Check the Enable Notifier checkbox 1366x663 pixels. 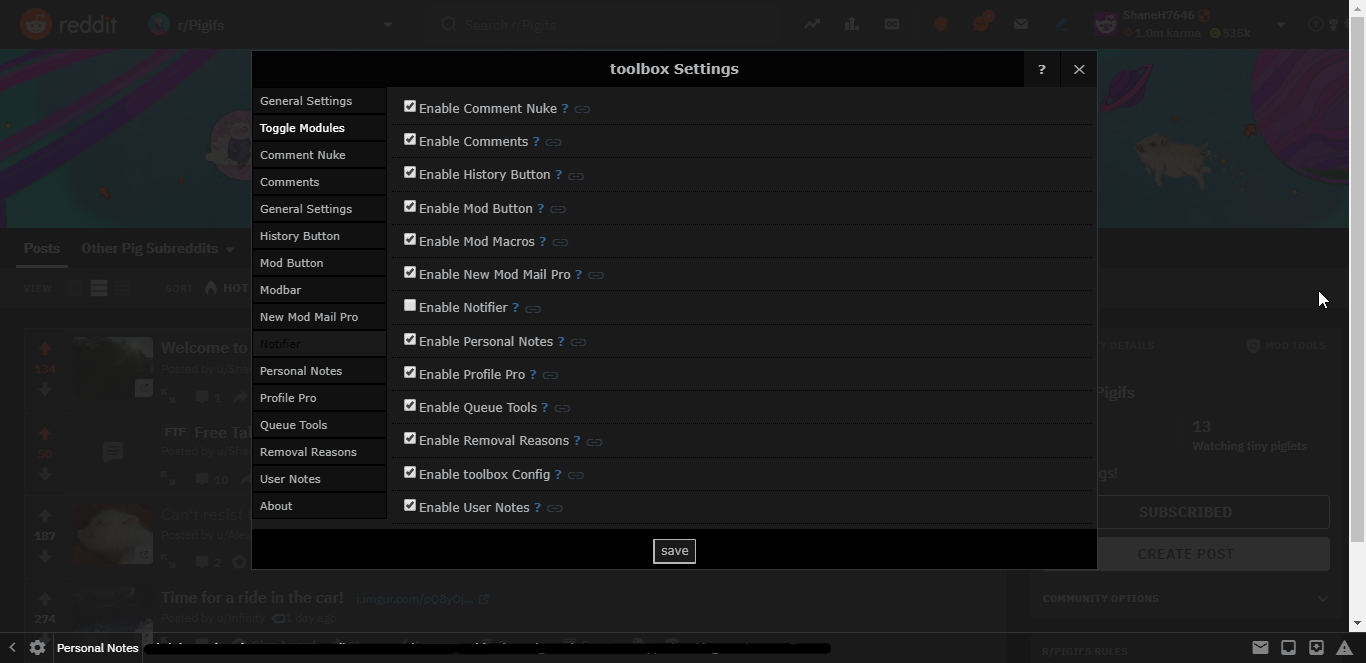[x=409, y=305]
